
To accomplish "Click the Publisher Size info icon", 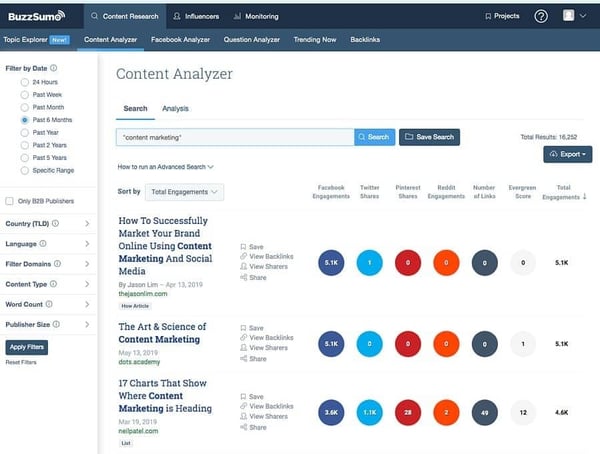I will coord(56,324).
